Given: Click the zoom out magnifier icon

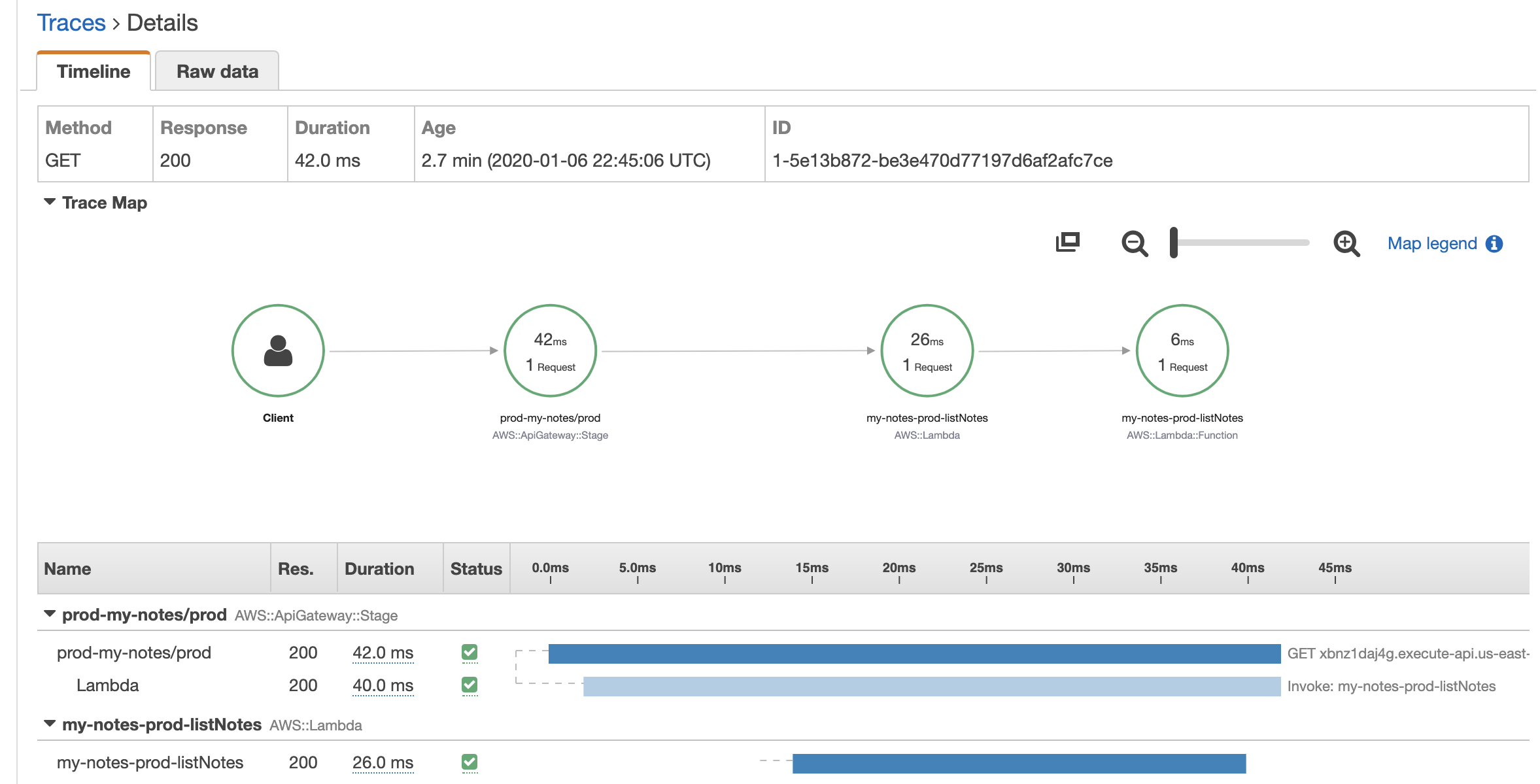Looking at the screenshot, I should pos(1134,243).
